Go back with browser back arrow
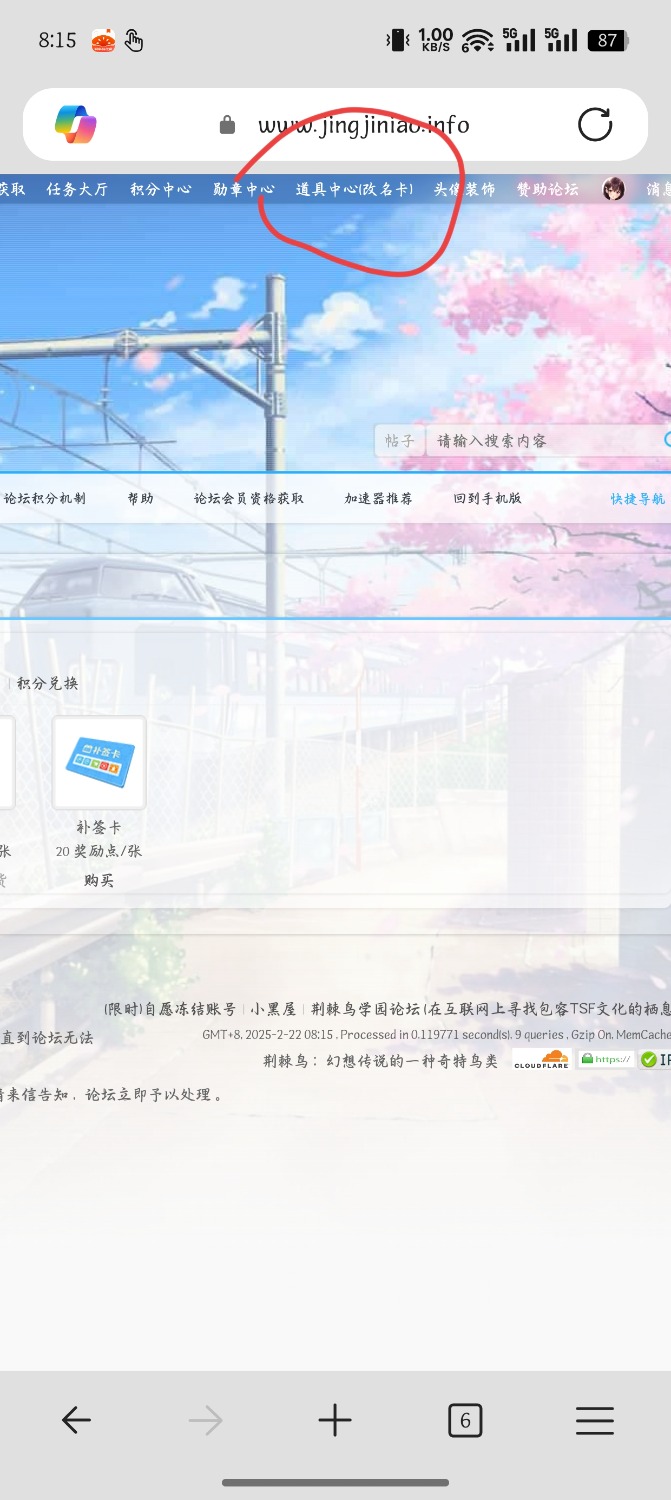This screenshot has width=671, height=1500. click(76, 1420)
